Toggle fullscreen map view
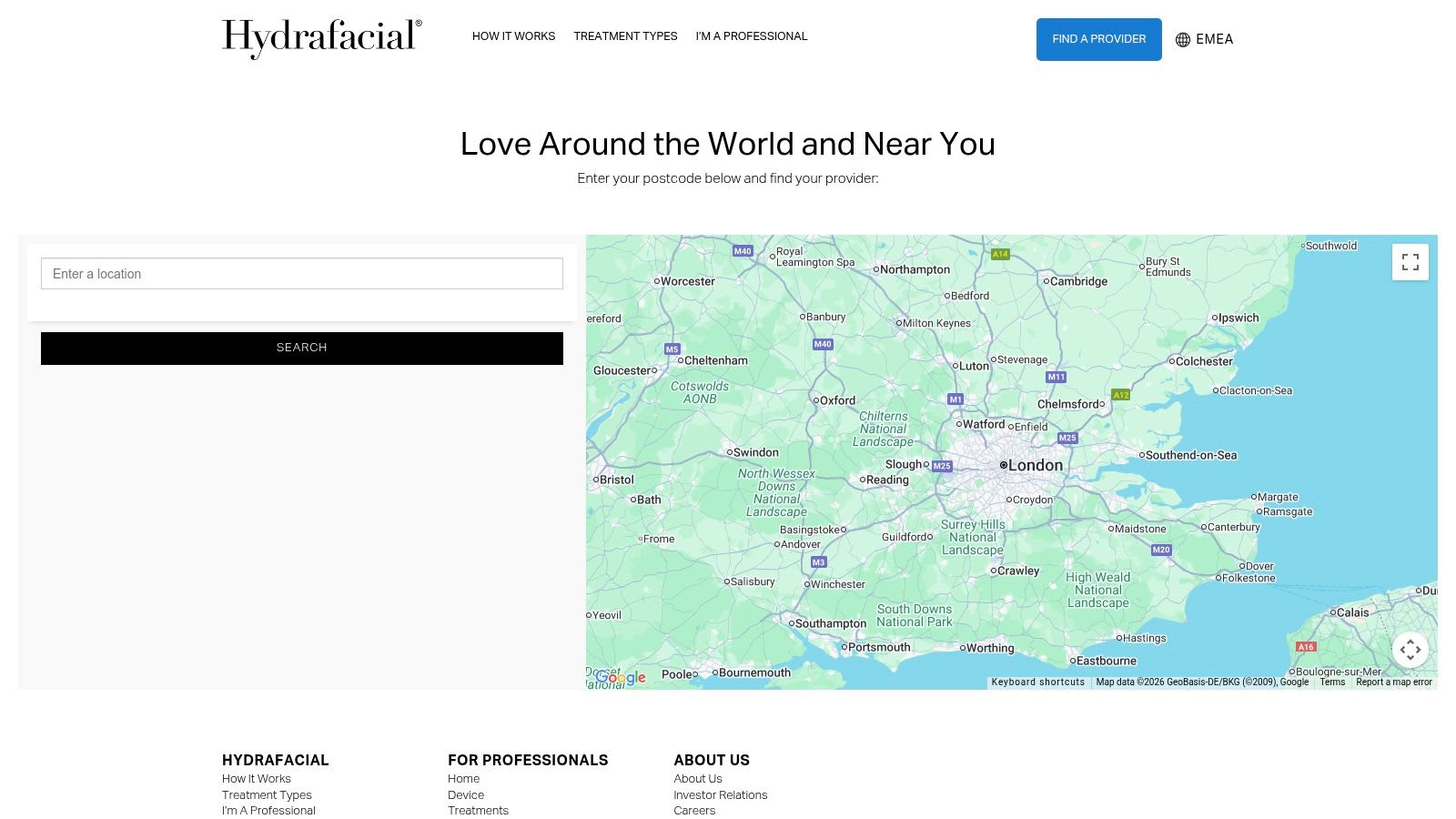Screen dimensions: 1456x819 coord(1410,262)
